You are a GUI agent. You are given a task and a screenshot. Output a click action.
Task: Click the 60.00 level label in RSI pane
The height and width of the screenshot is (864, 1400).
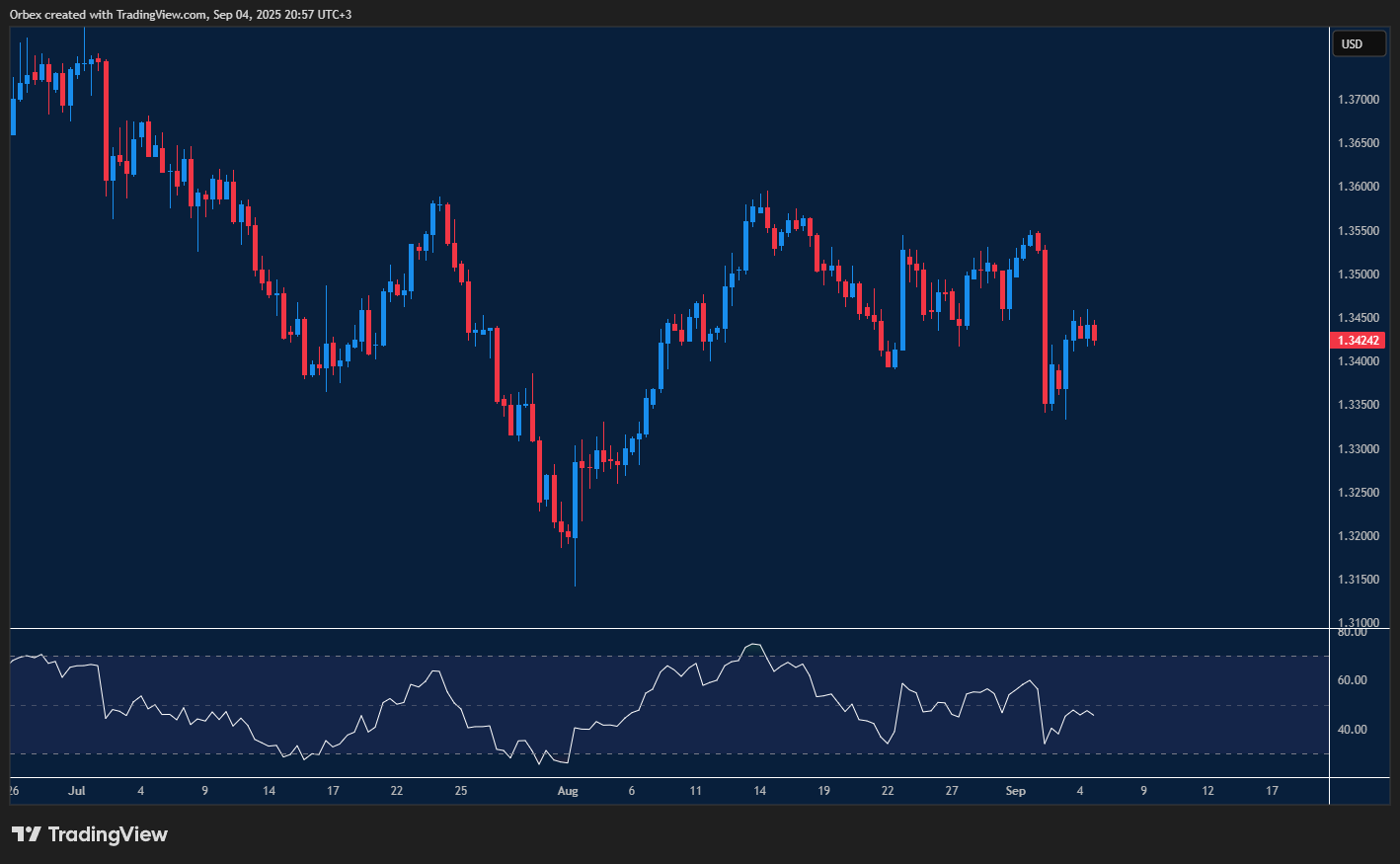1352,679
